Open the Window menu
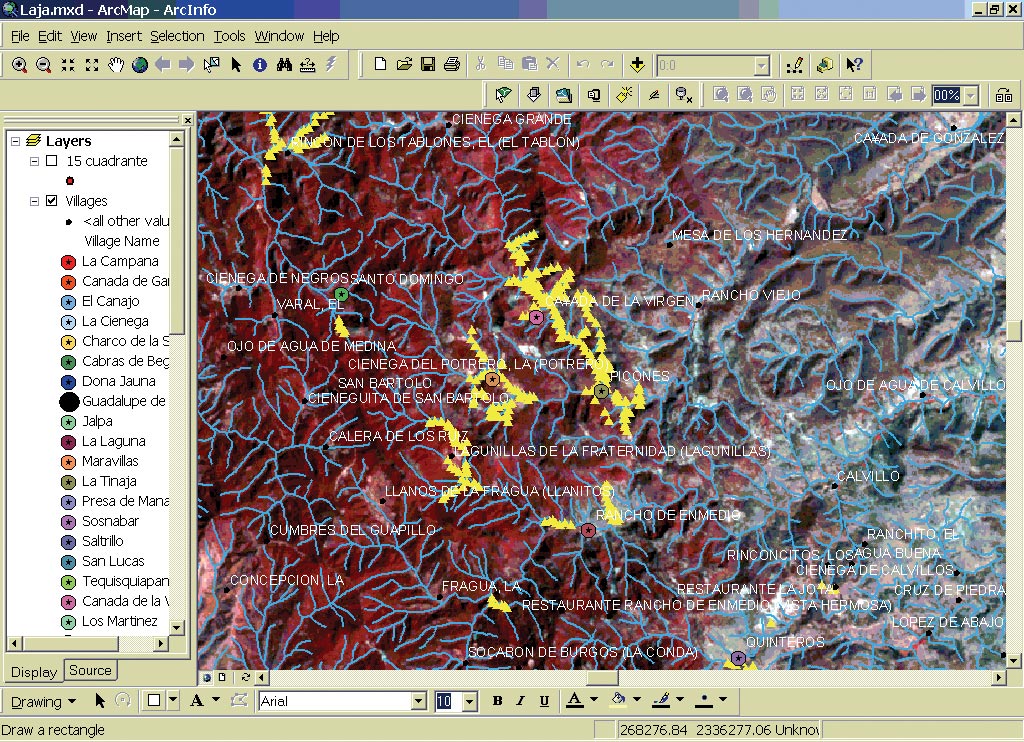This screenshot has width=1024, height=742. [279, 36]
